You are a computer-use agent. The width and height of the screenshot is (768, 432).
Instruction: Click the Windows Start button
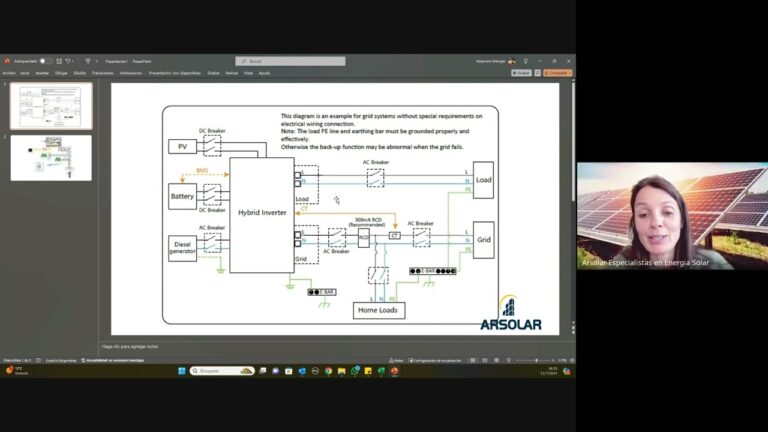(x=179, y=371)
